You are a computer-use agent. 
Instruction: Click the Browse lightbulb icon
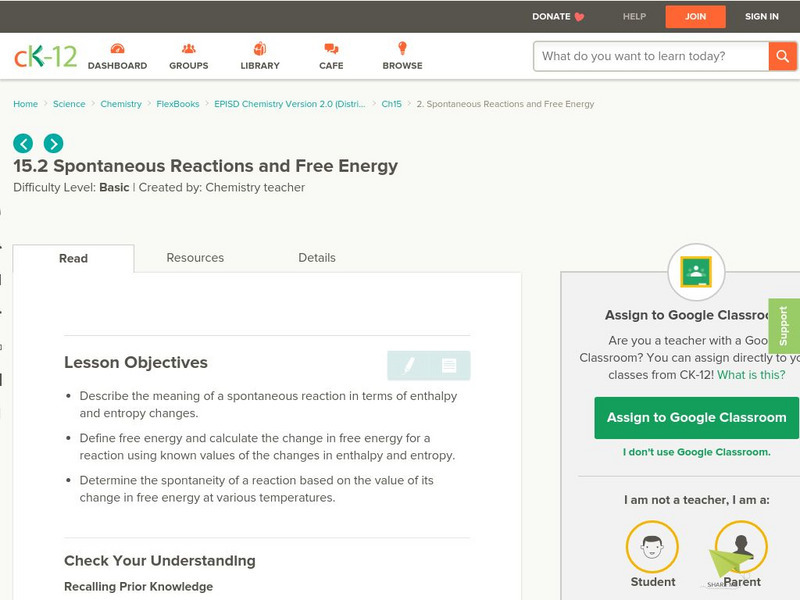tap(401, 47)
